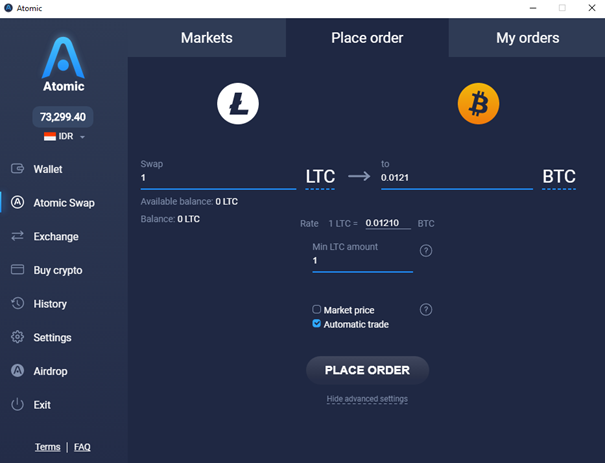Screen dimensions: 605x463
Task: Click the 'Balance: 0 LTC' text
Action: click(170, 219)
